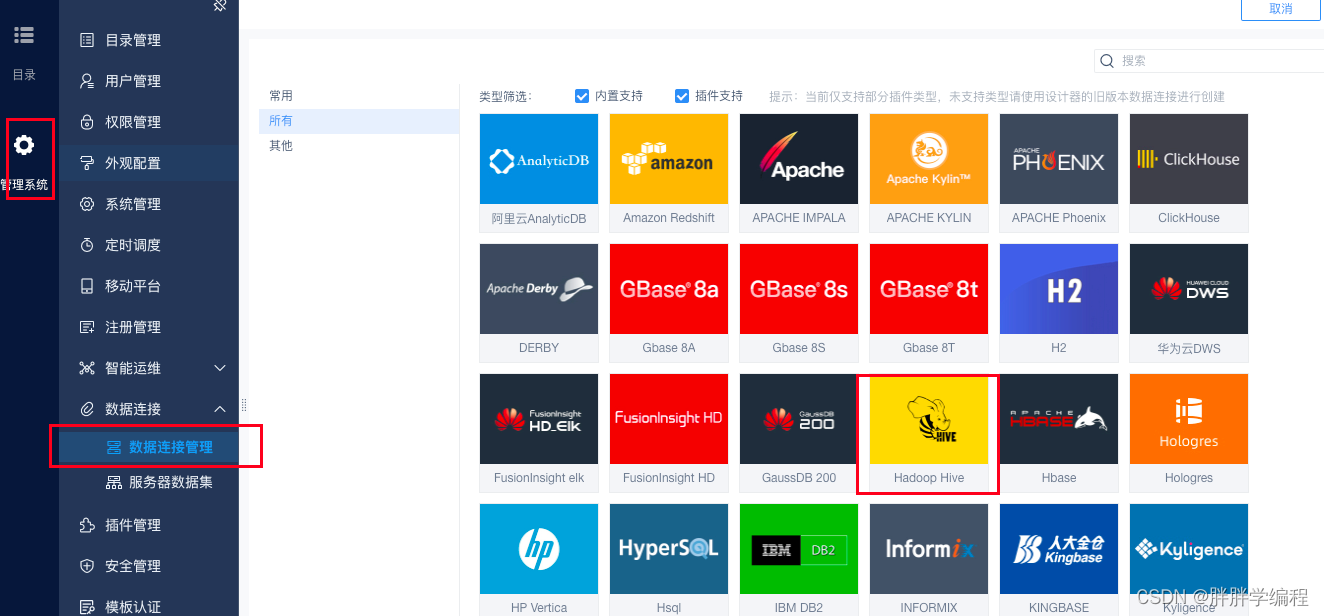The height and width of the screenshot is (616, 1324).
Task: Select the 所有 category tab
Action: tap(359, 121)
